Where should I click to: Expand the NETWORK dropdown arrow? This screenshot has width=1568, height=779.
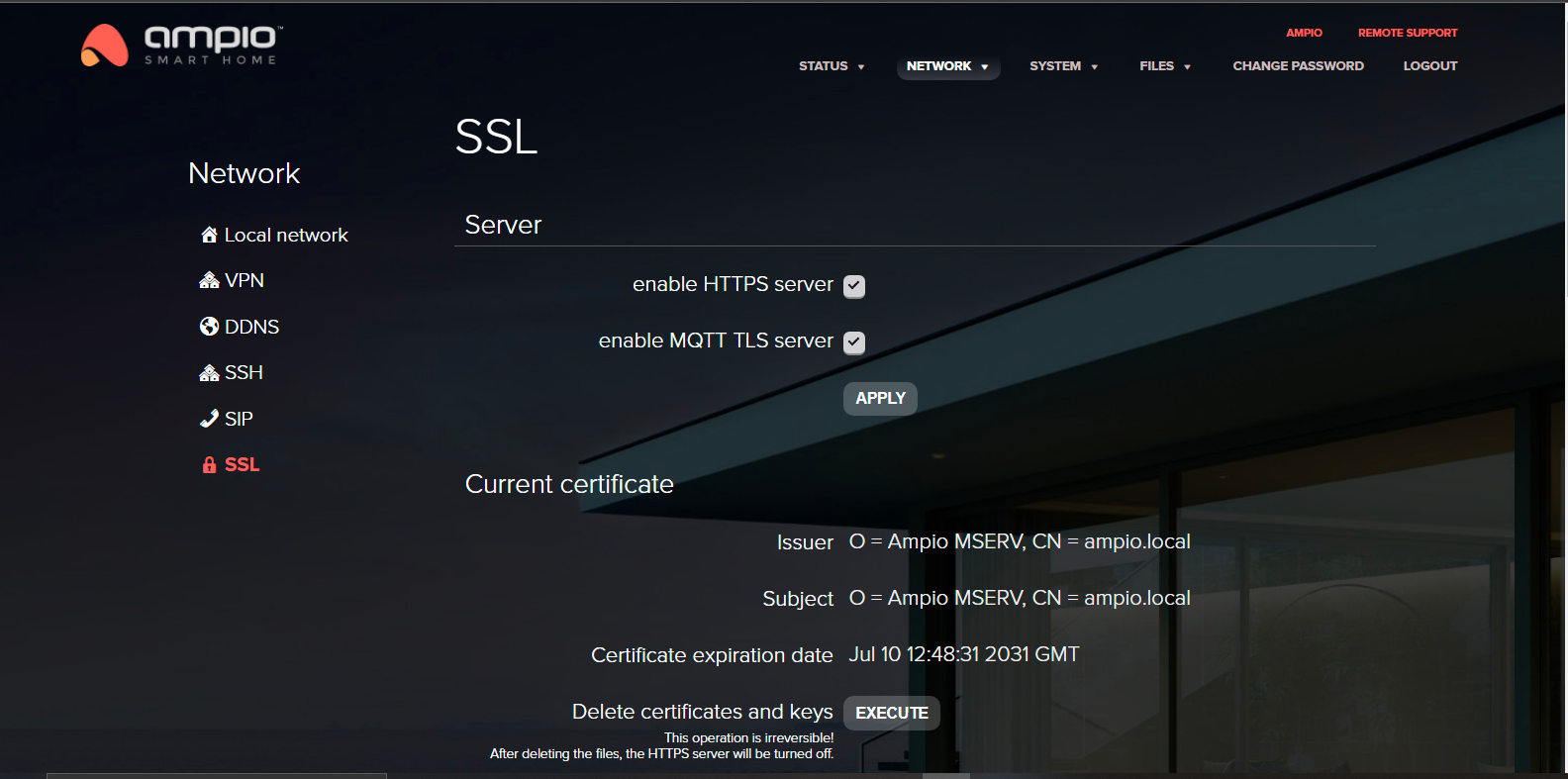click(985, 67)
